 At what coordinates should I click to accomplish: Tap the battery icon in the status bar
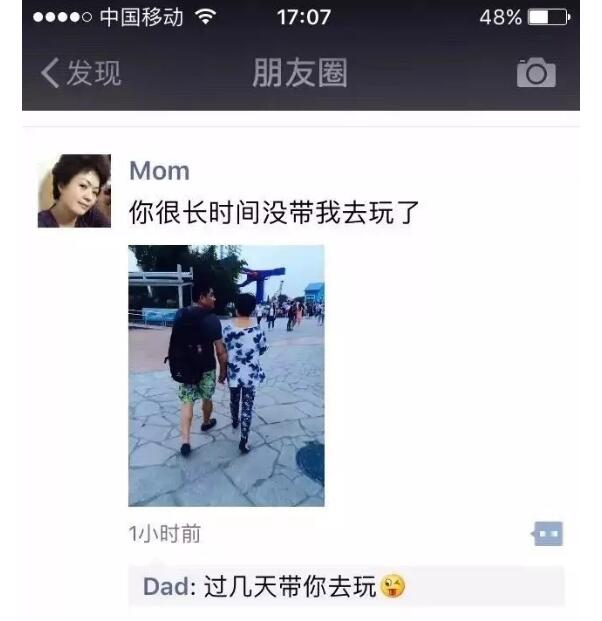click(x=549, y=17)
